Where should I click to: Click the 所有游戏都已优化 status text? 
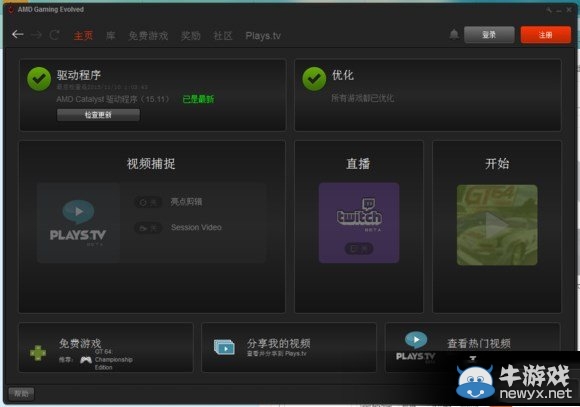pos(362,98)
